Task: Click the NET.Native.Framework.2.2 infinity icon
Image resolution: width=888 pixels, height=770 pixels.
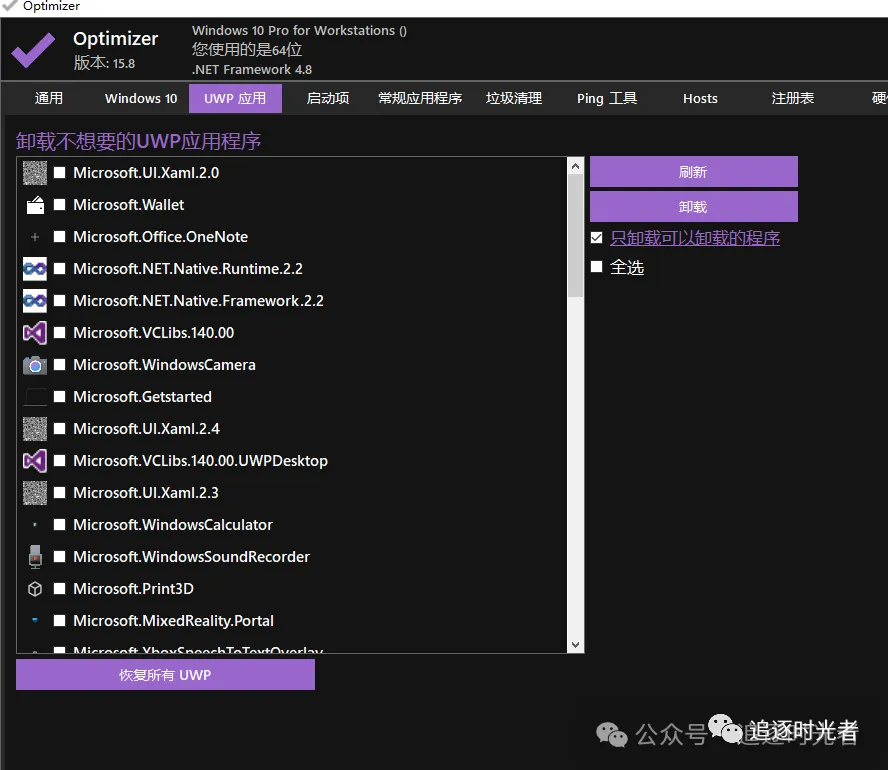Action: (x=35, y=301)
